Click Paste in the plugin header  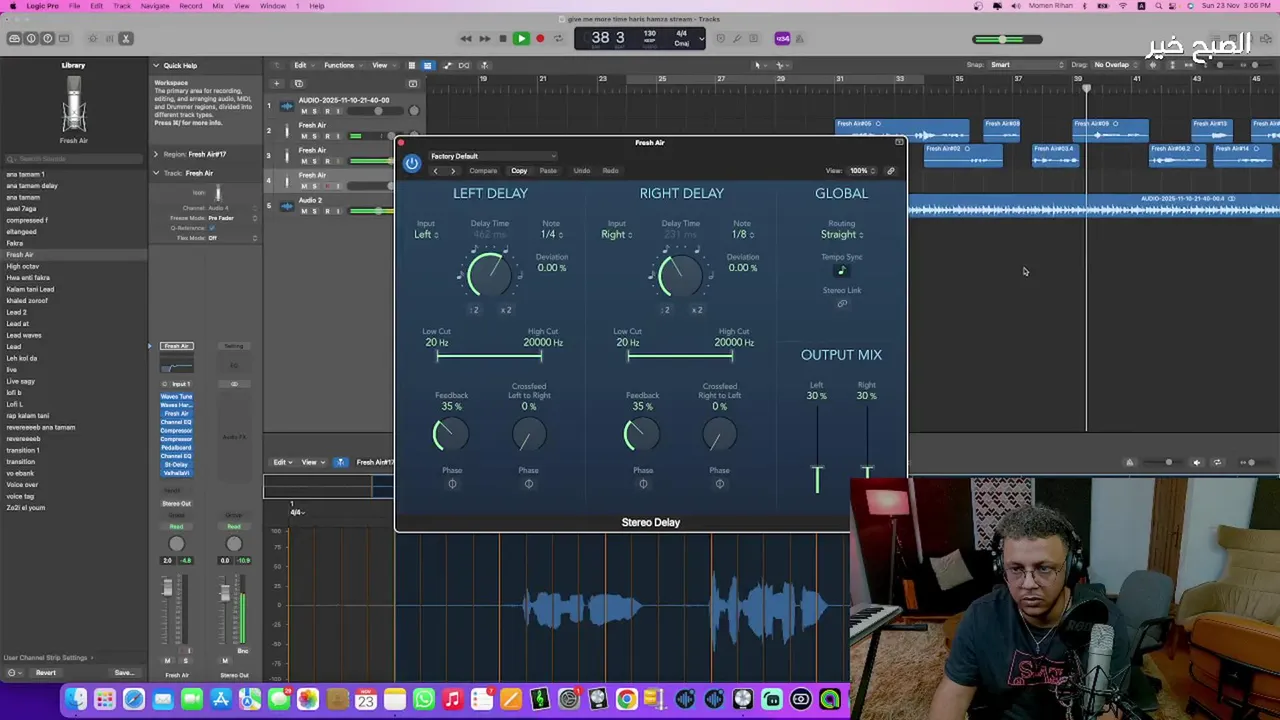point(548,171)
